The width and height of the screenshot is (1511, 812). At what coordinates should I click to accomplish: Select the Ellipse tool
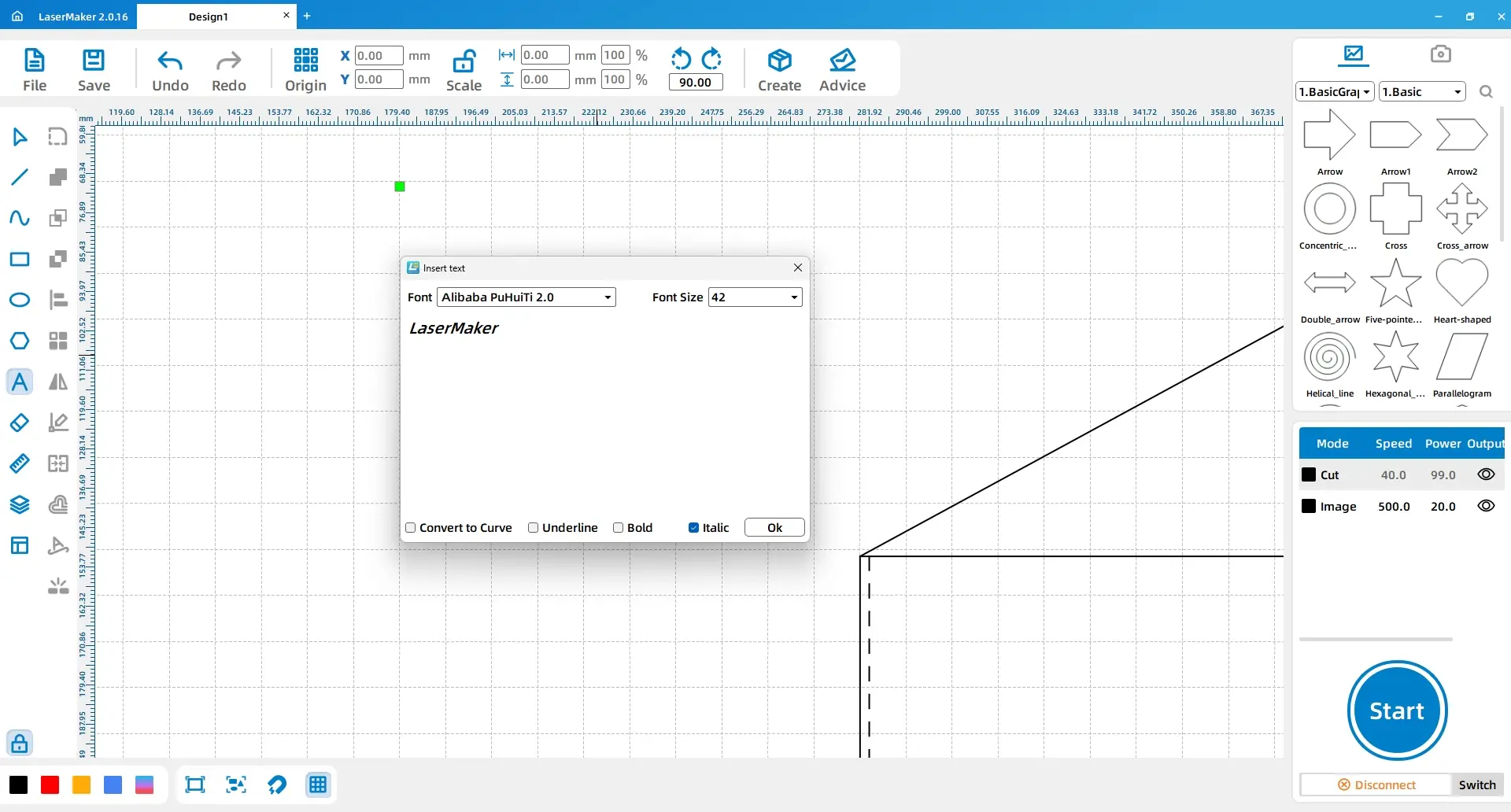pos(20,300)
